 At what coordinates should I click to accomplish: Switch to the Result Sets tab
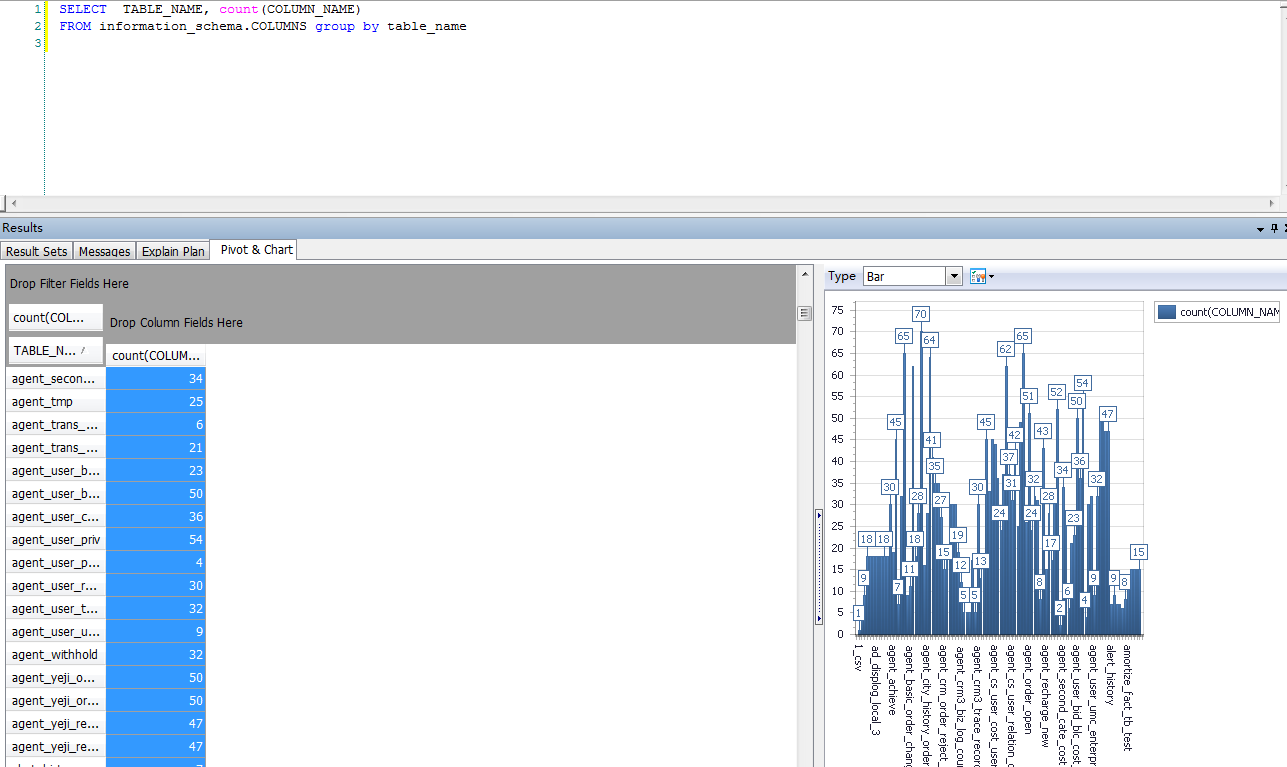tap(37, 251)
